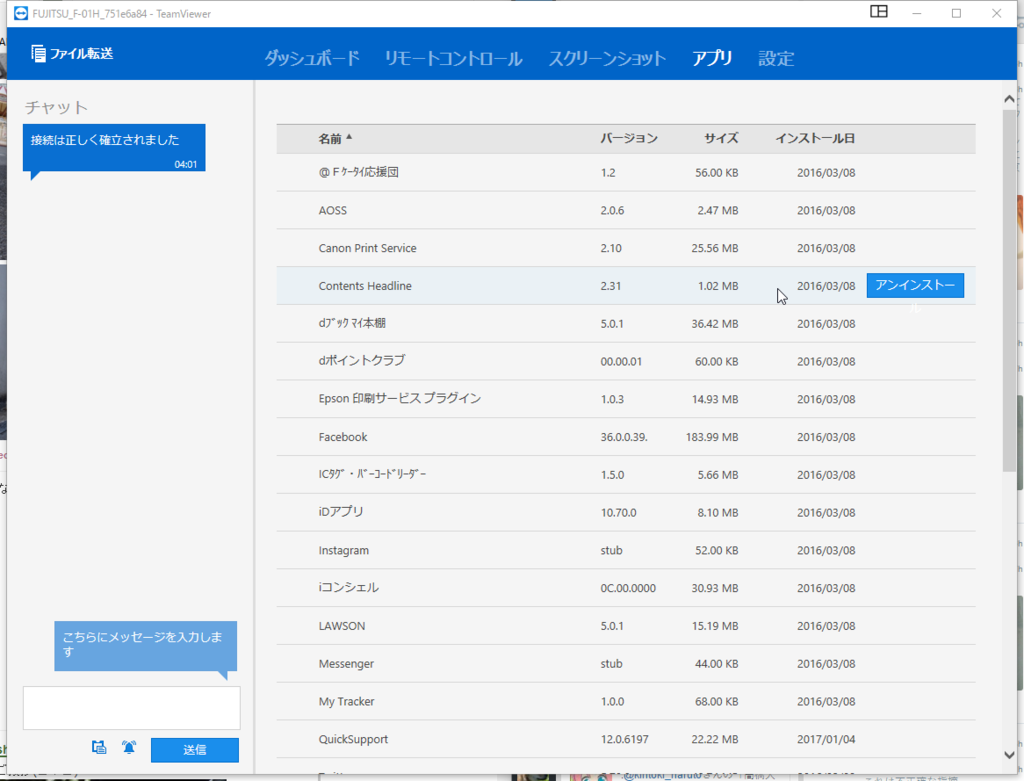Screen dimensions: 1024x781
Task: Select Epson 印刷サービス プラグイン row
Action: point(626,399)
